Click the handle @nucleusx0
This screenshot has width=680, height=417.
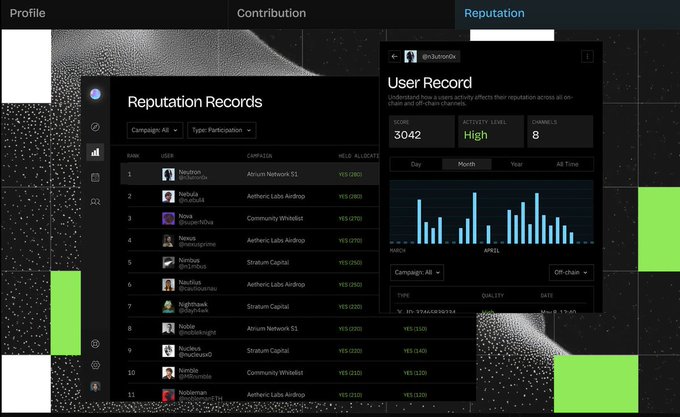(x=195, y=354)
